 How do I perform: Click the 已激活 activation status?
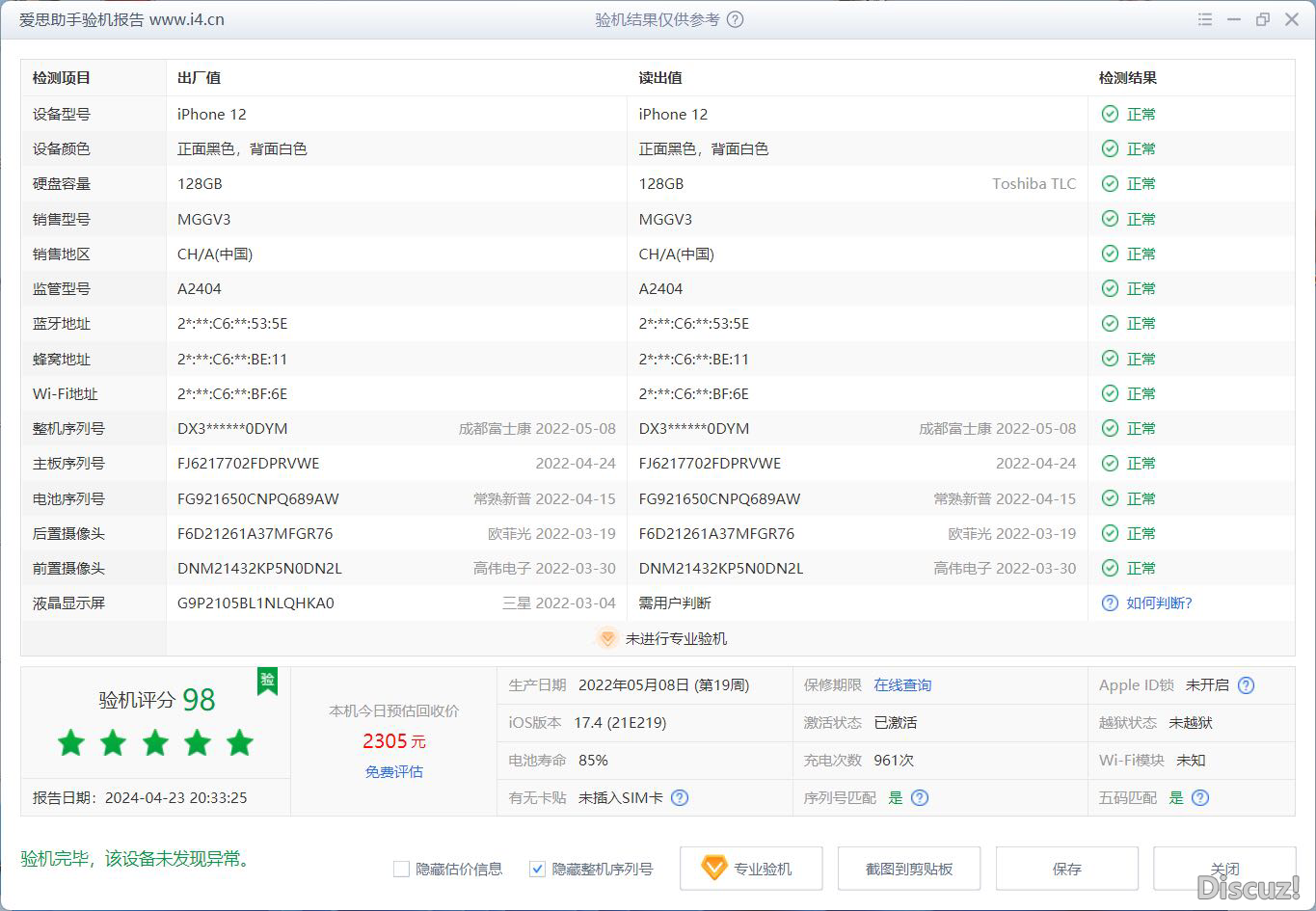click(x=896, y=722)
